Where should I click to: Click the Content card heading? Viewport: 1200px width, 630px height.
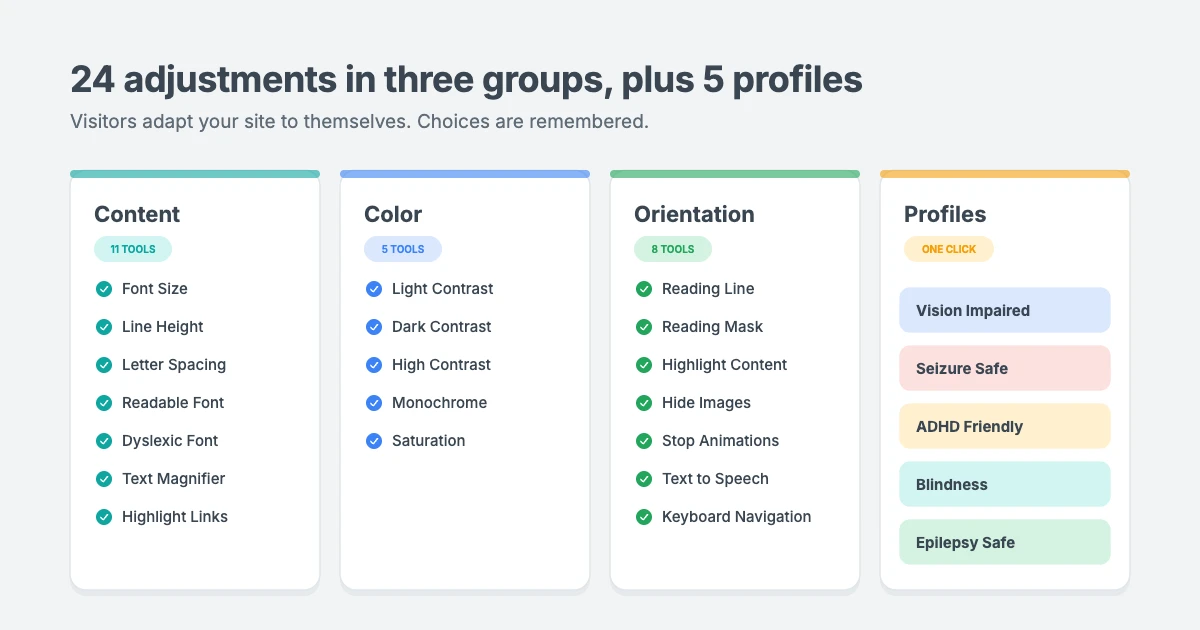click(x=137, y=214)
